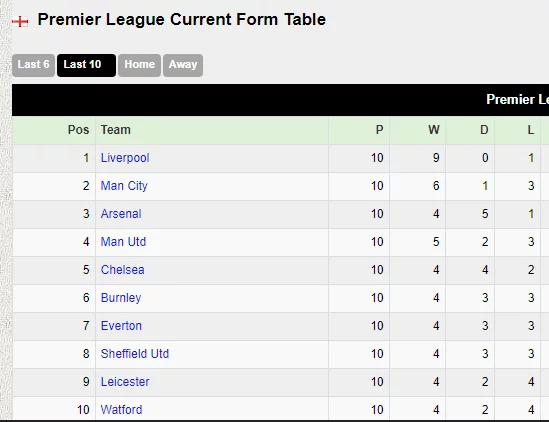Open the Man City team link
Viewport: 549px width, 422px height.
tap(124, 186)
